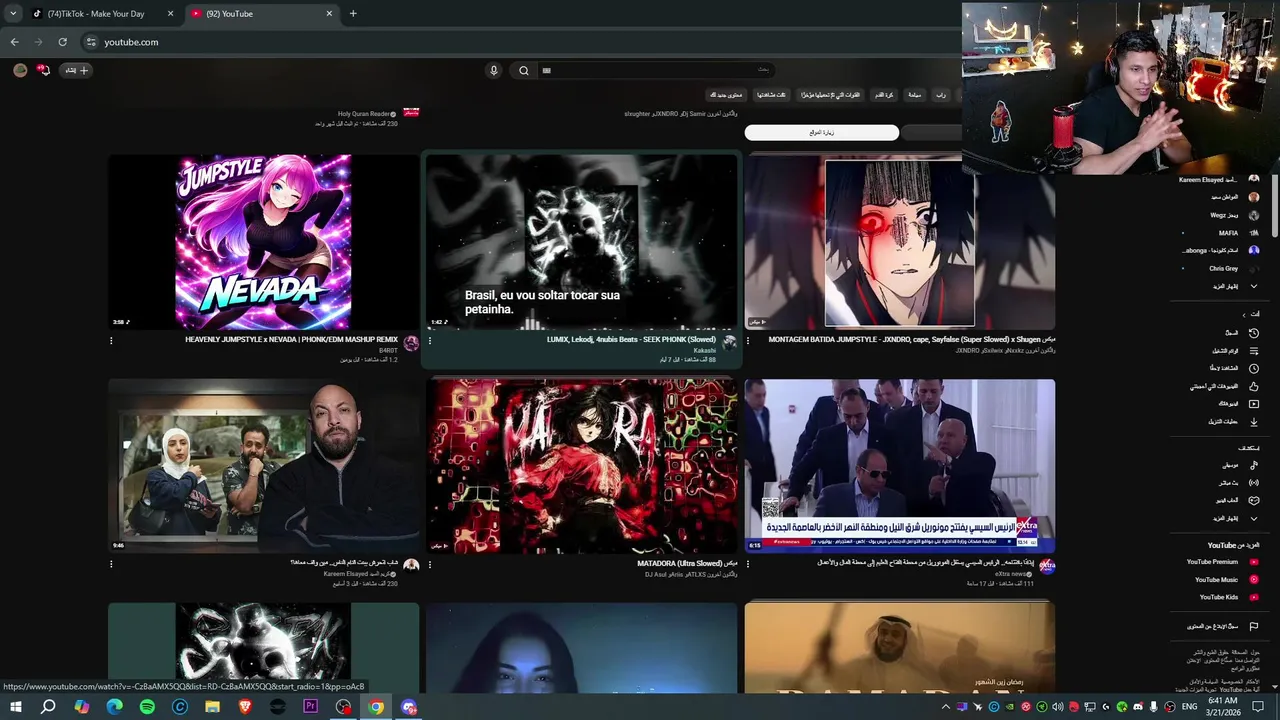Screen dimensions: 1280x720
Task: Click the browser reload button
Action: (x=62, y=42)
